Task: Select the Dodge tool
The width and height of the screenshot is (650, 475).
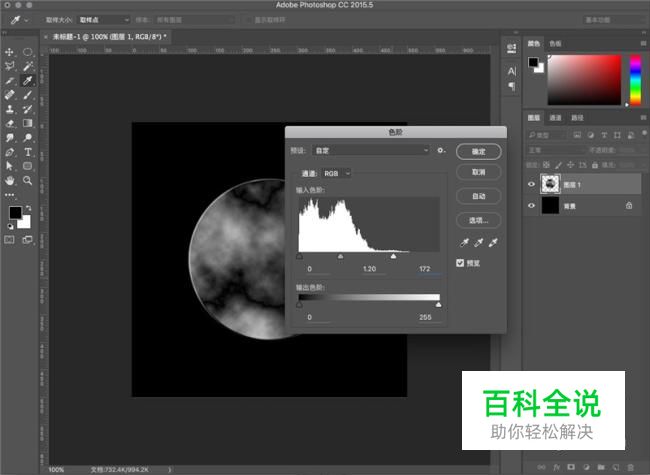Action: [x=27, y=138]
